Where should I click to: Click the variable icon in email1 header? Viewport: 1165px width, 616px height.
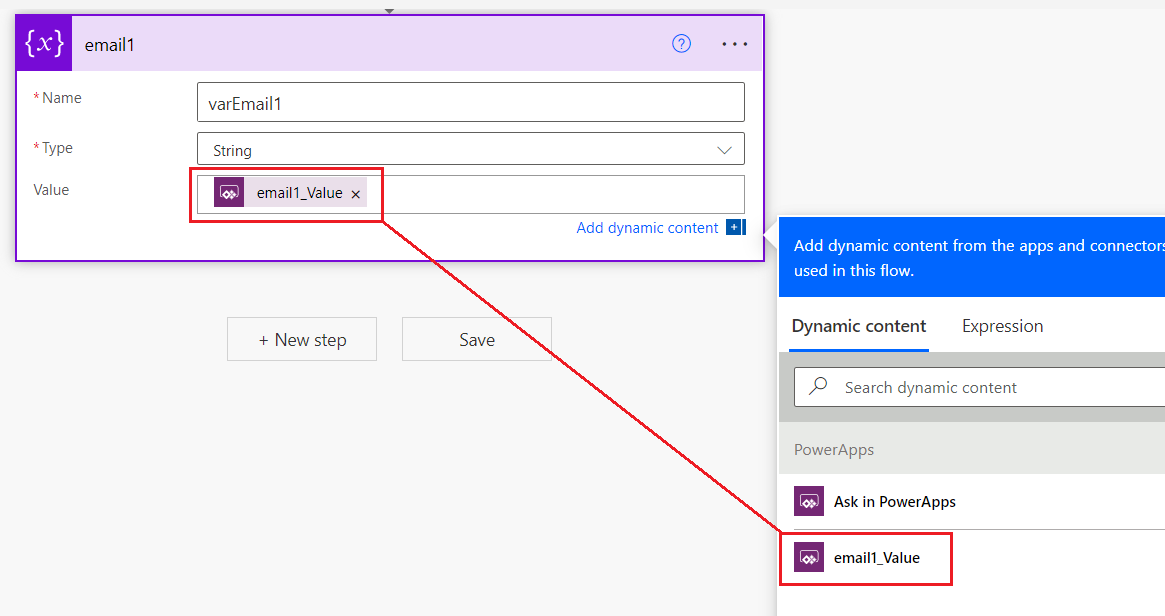pyautogui.click(x=44, y=44)
